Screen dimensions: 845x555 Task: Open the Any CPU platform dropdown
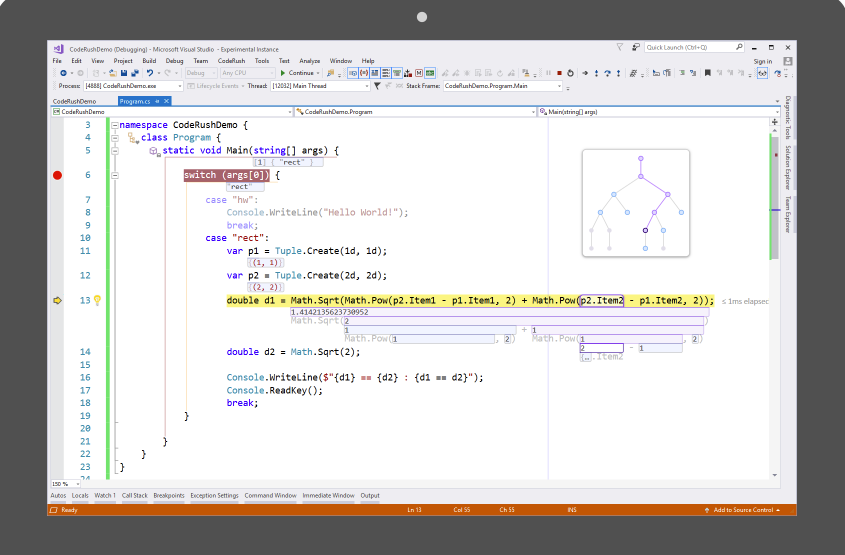click(x=247, y=73)
